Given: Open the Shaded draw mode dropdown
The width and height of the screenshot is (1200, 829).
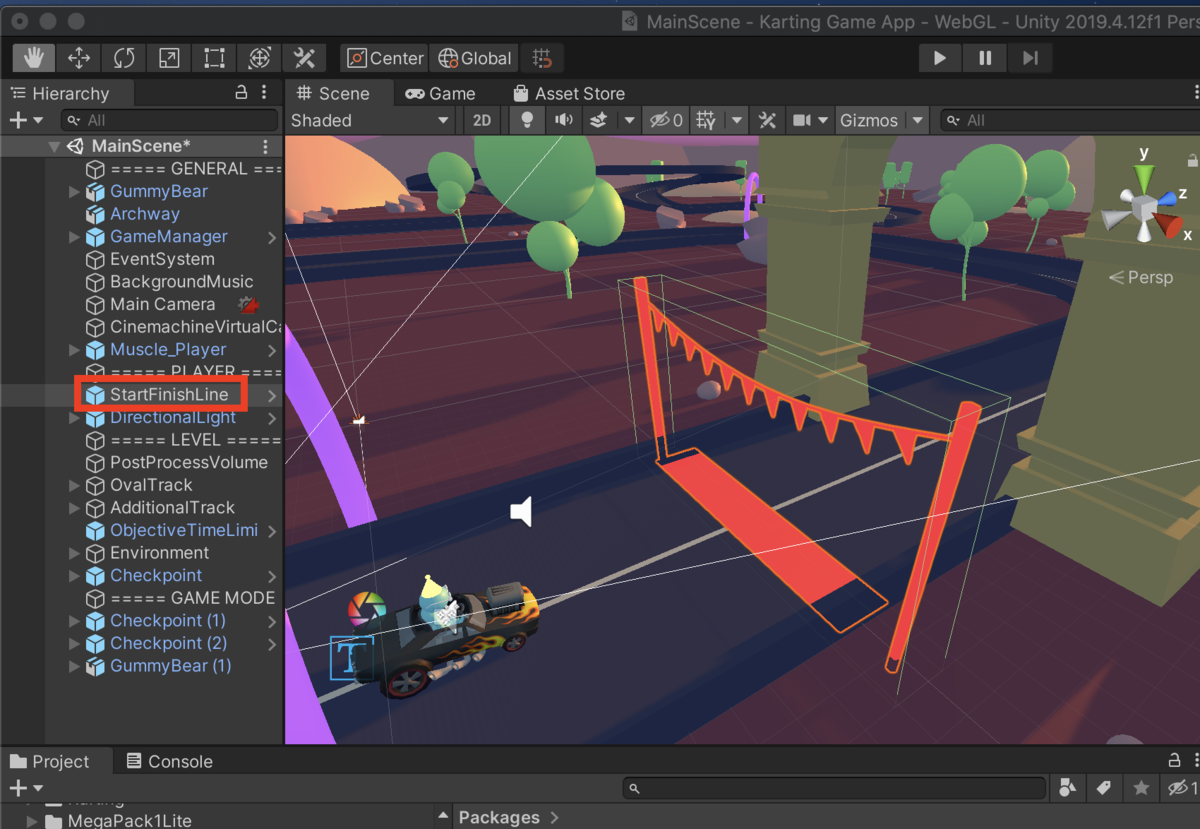Looking at the screenshot, I should (369, 120).
